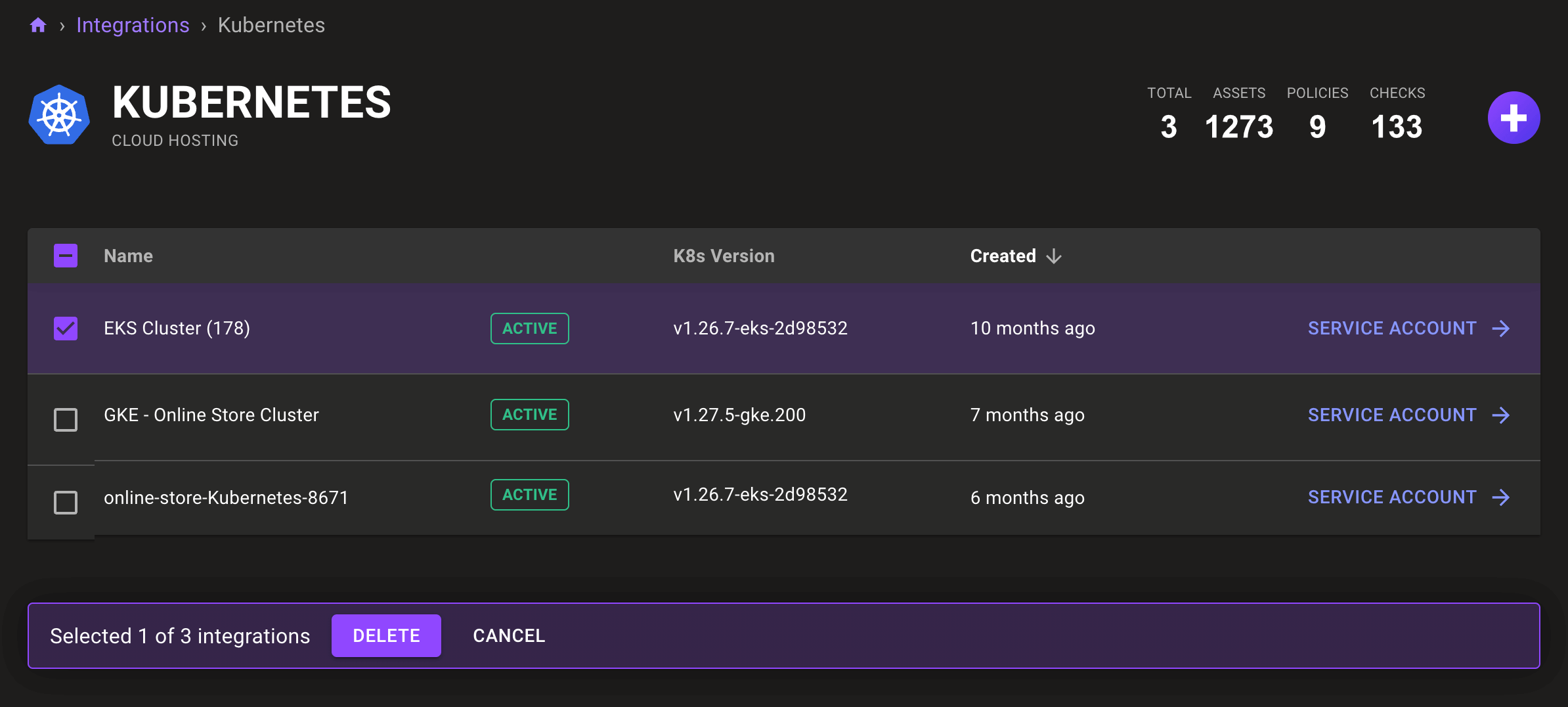Click the arrow icon for online-store-Kubernetes-8671 Service Account

[1502, 498]
